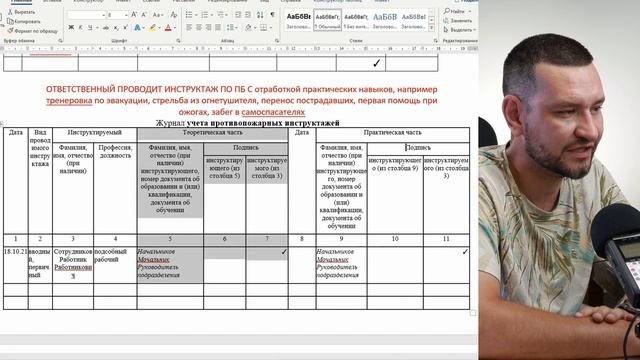The height and width of the screenshot is (360, 640).
Task: Open the Буфер обмена pane launcher
Action: click(x=60, y=41)
